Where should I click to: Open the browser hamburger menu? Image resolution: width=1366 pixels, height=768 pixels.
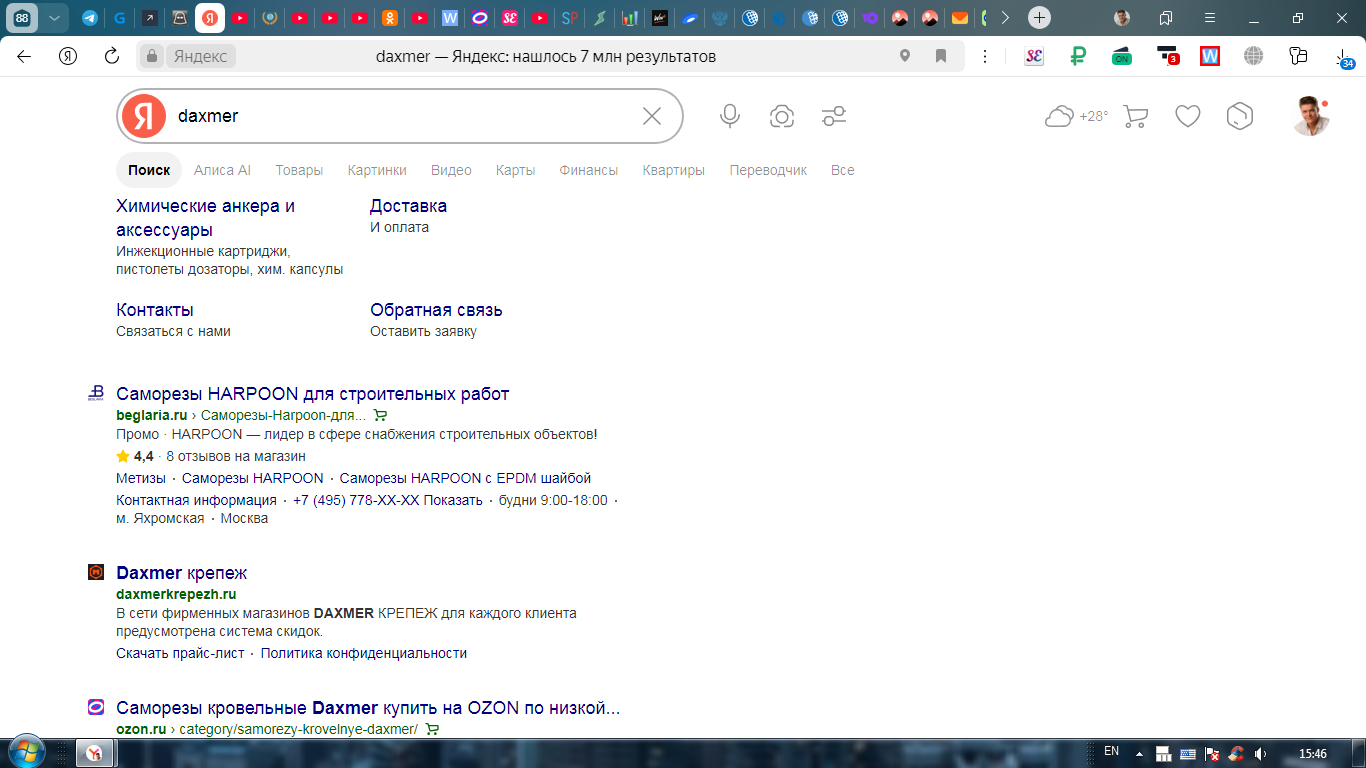pos(1210,18)
